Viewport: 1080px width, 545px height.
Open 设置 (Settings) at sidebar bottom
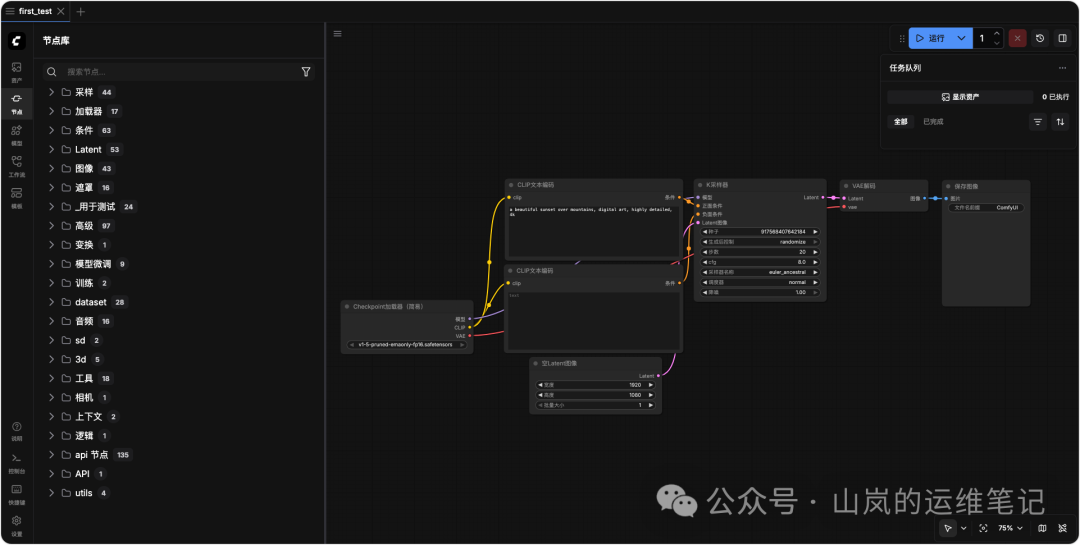(x=16, y=524)
